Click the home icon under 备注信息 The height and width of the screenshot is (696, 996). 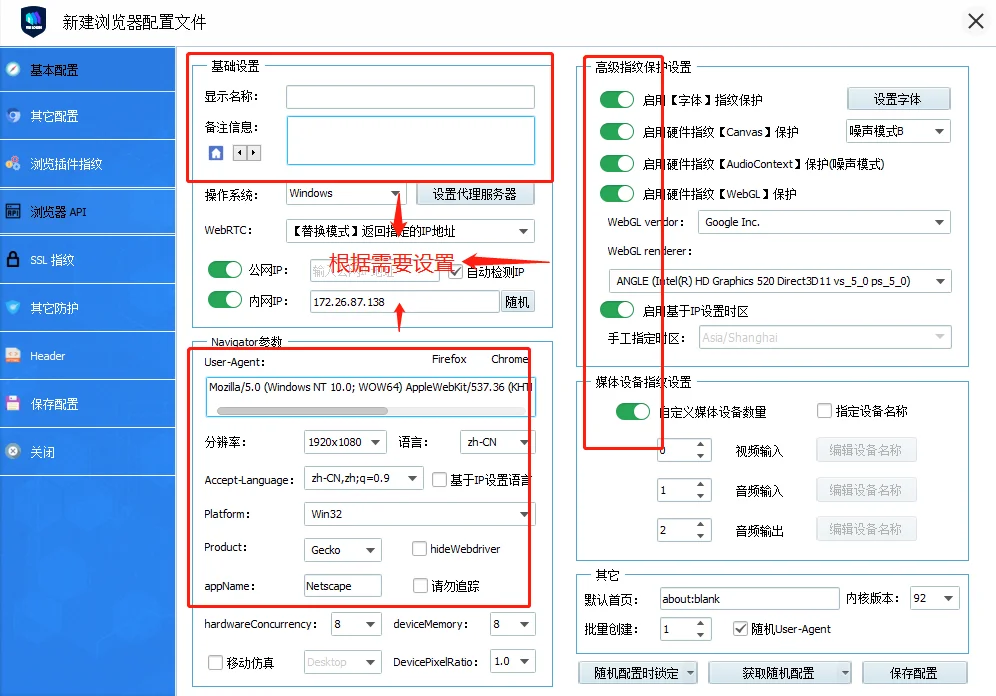[215, 153]
